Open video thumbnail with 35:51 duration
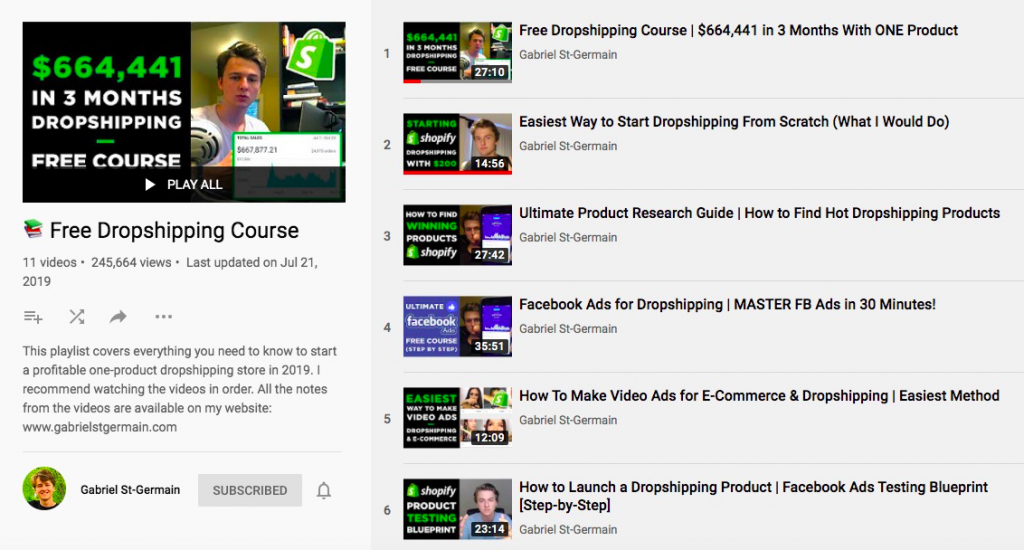The image size is (1024, 550). [x=457, y=327]
